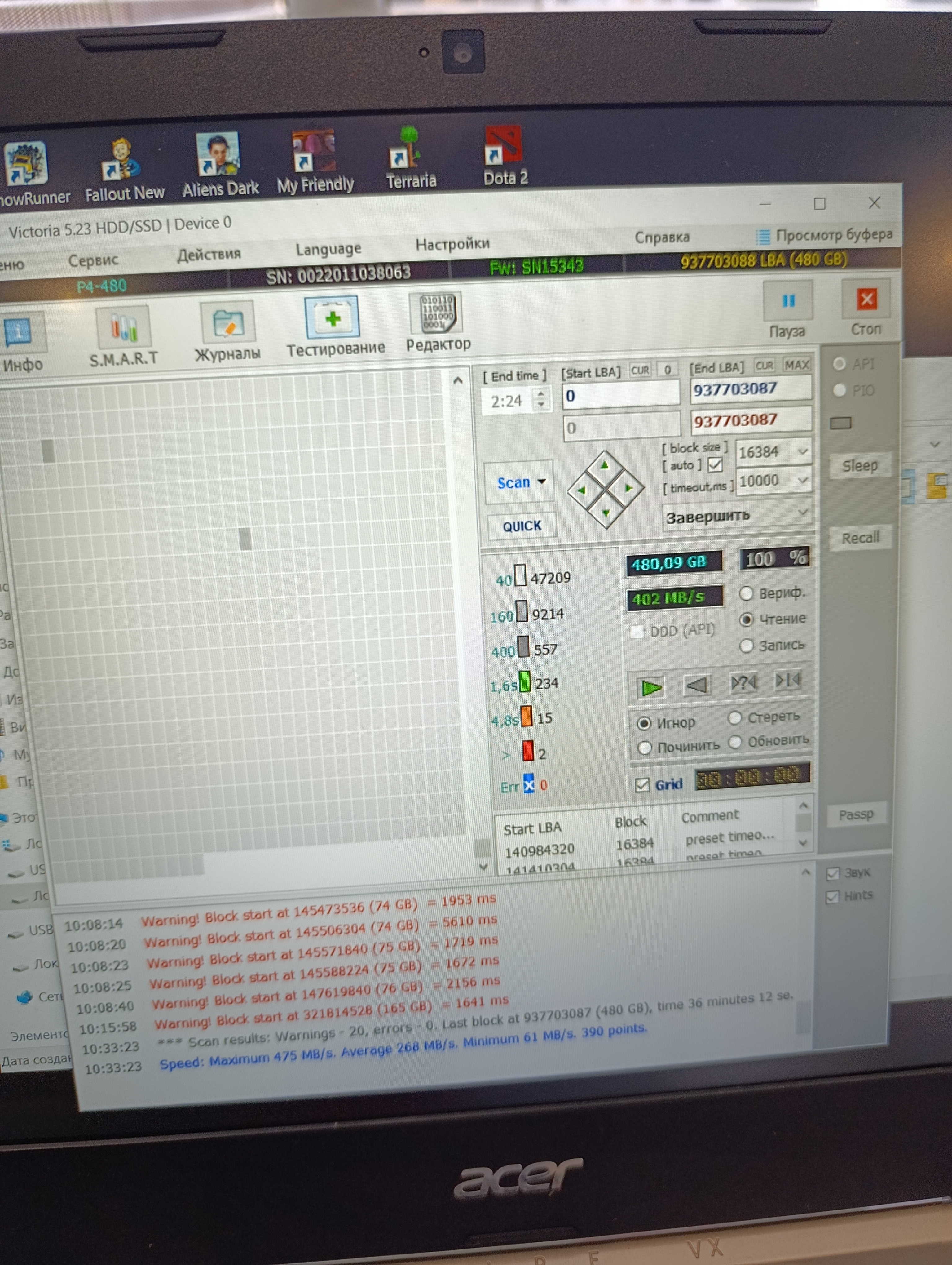Click the reverse scan arrow button
This screenshot has height=1265, width=952.
pyautogui.click(x=697, y=685)
